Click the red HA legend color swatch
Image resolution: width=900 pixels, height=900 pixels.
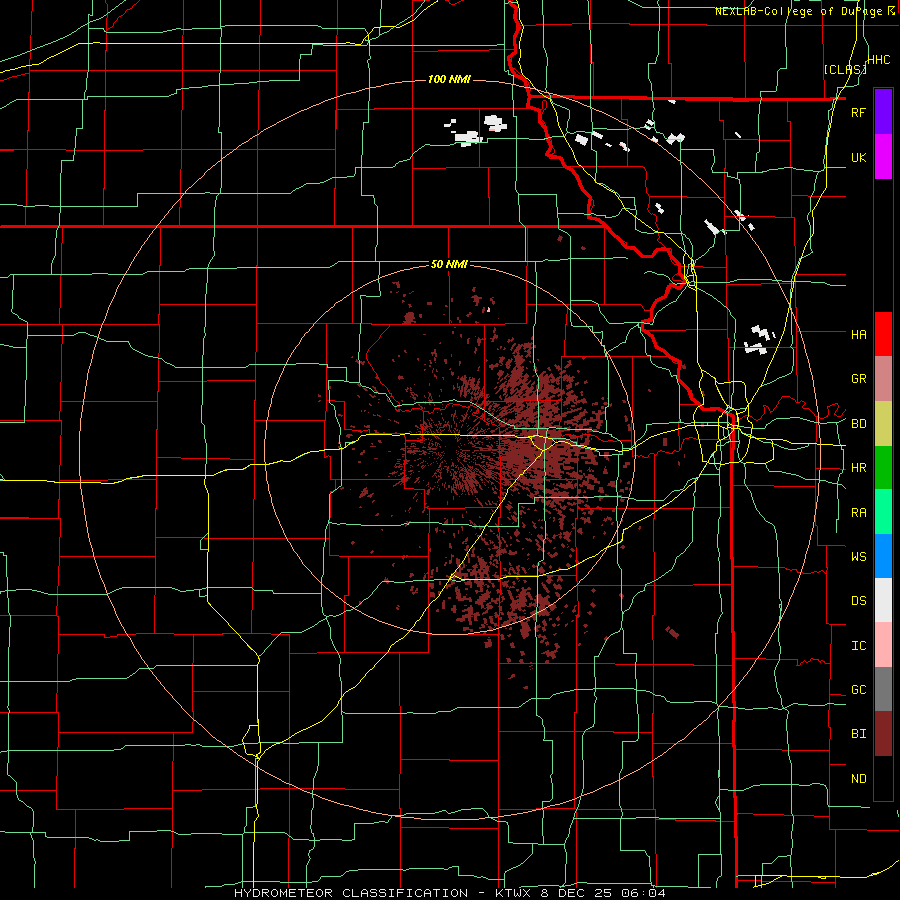(883, 334)
